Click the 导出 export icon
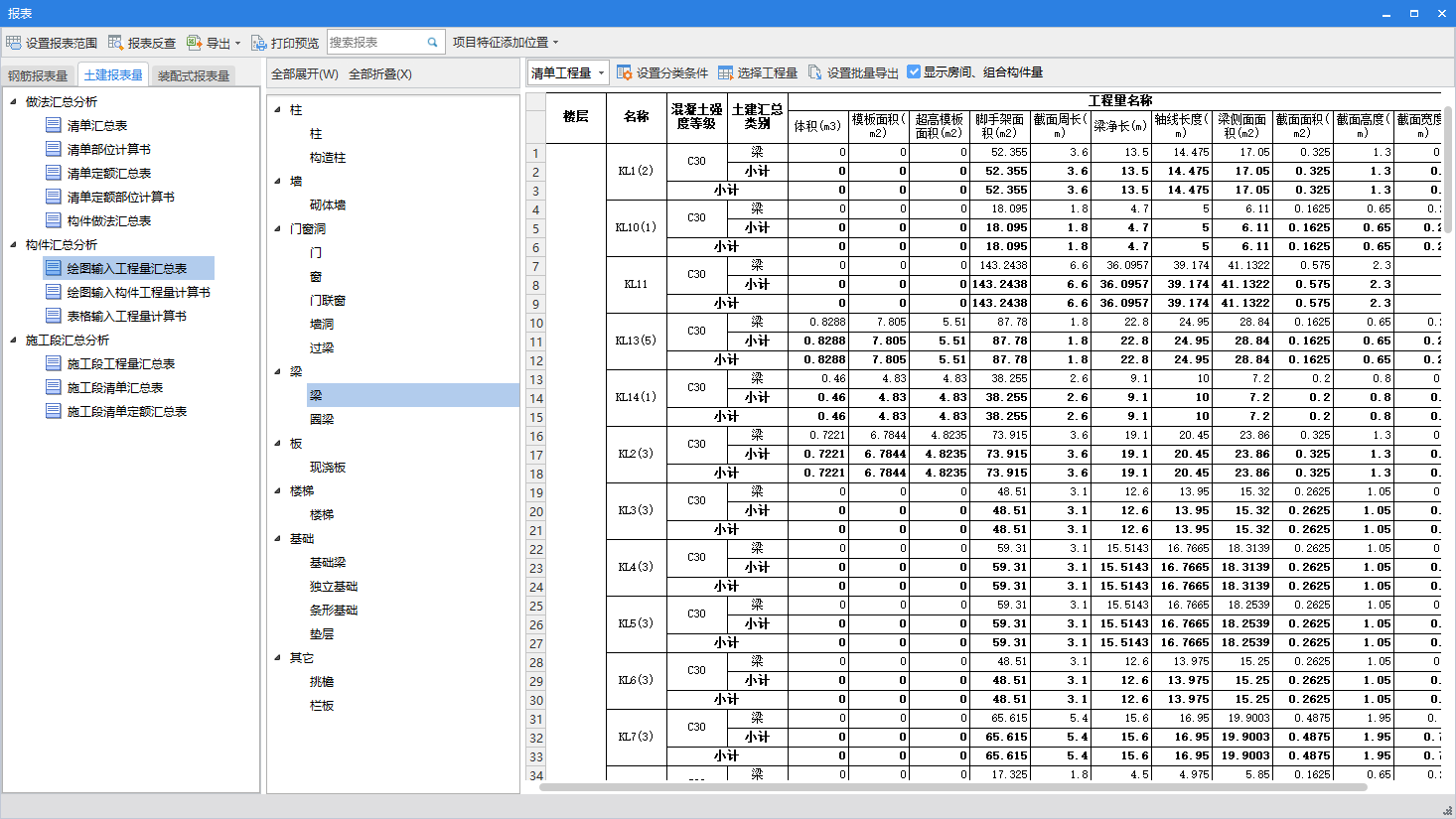The image size is (1456, 819). click(194, 43)
